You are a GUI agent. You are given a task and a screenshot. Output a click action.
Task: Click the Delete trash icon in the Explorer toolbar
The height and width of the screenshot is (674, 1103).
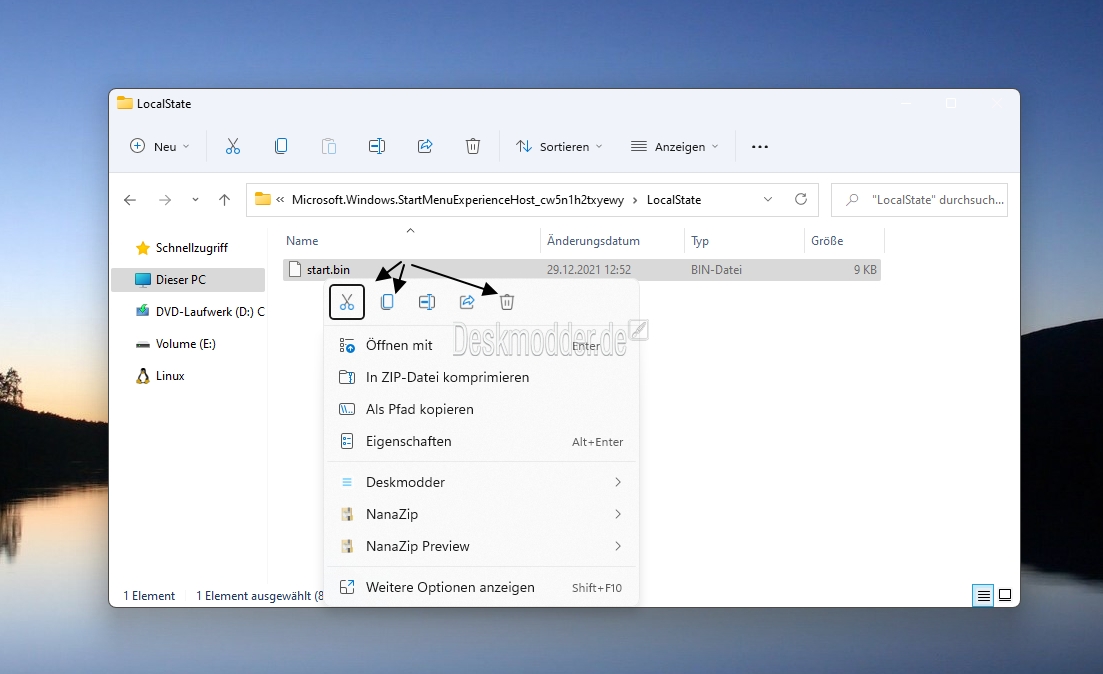tap(473, 146)
